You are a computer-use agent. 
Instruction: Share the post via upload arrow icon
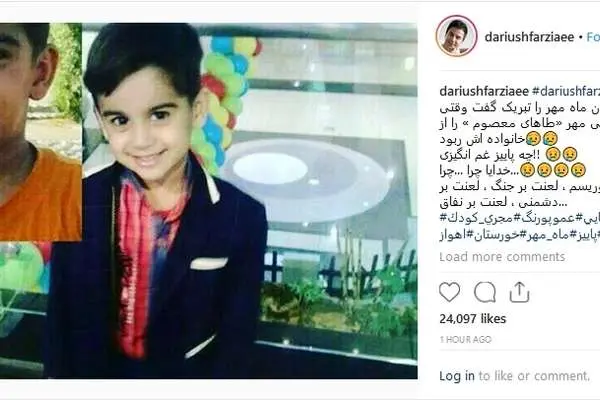(519, 292)
